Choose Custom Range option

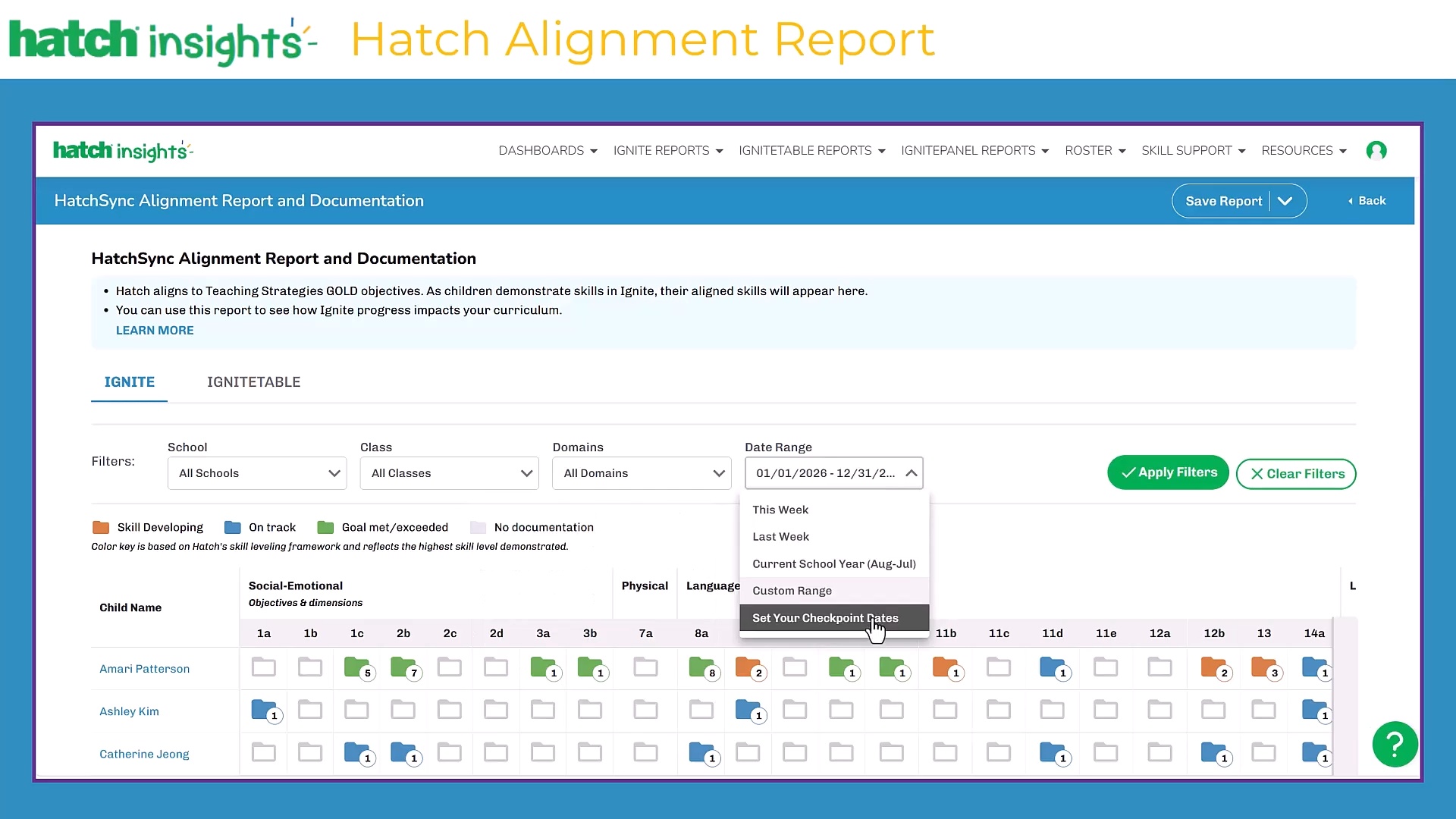[x=834, y=591]
